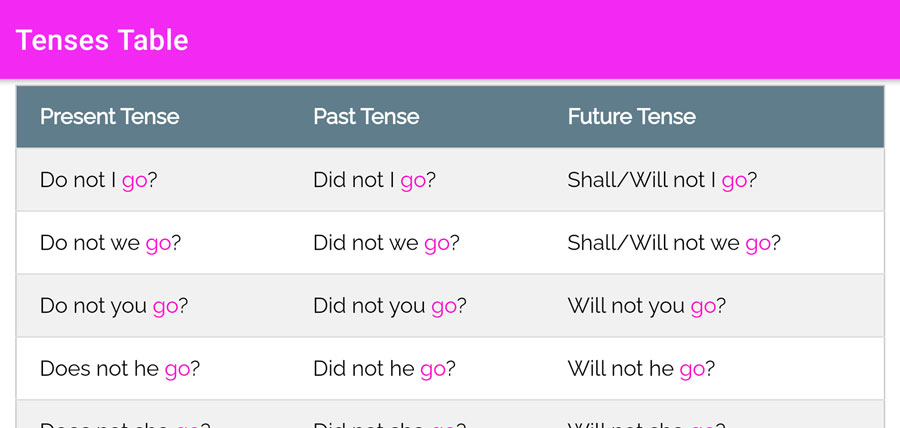Click the partially visible "Does not she go?" row
Viewport: 900px width, 428px height.
click(x=125, y=422)
